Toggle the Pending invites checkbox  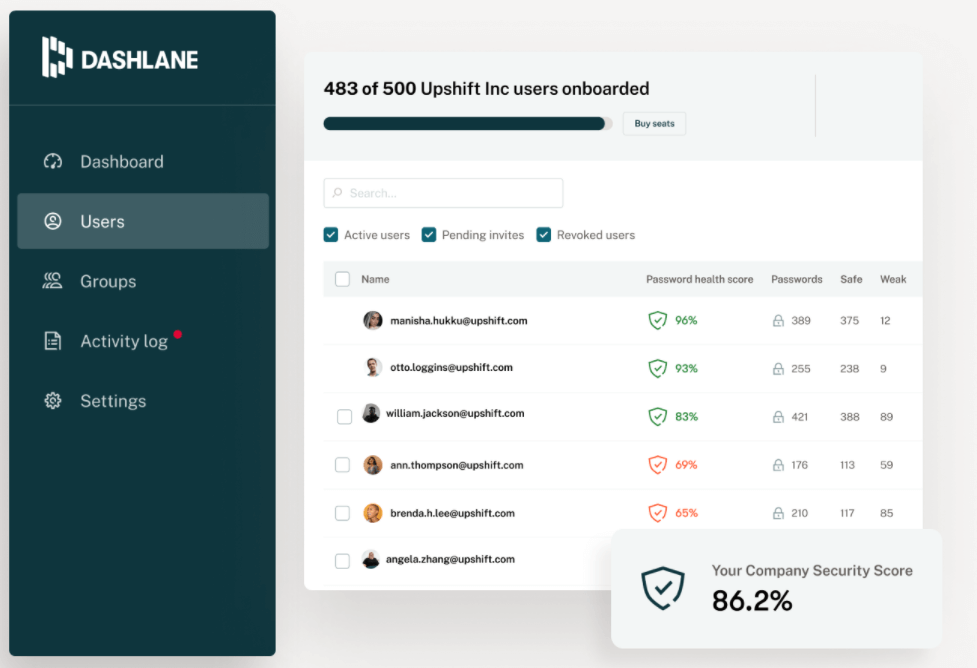pos(429,235)
